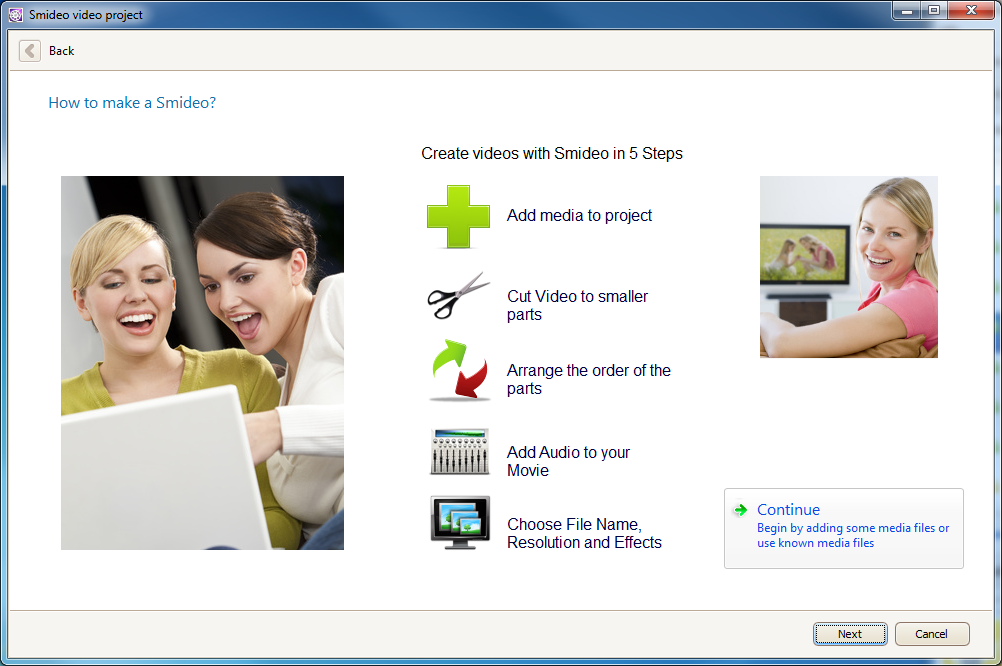Click the photo of woman watching TV
The height and width of the screenshot is (666, 1002).
[848, 267]
